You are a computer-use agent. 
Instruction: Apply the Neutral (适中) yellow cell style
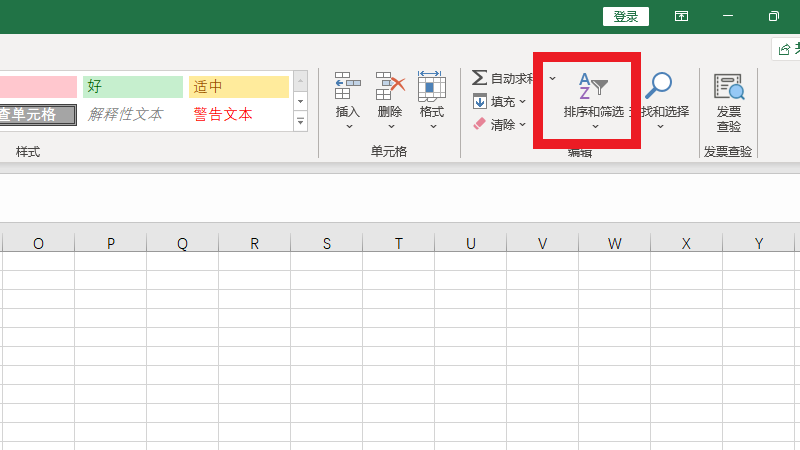pos(238,87)
